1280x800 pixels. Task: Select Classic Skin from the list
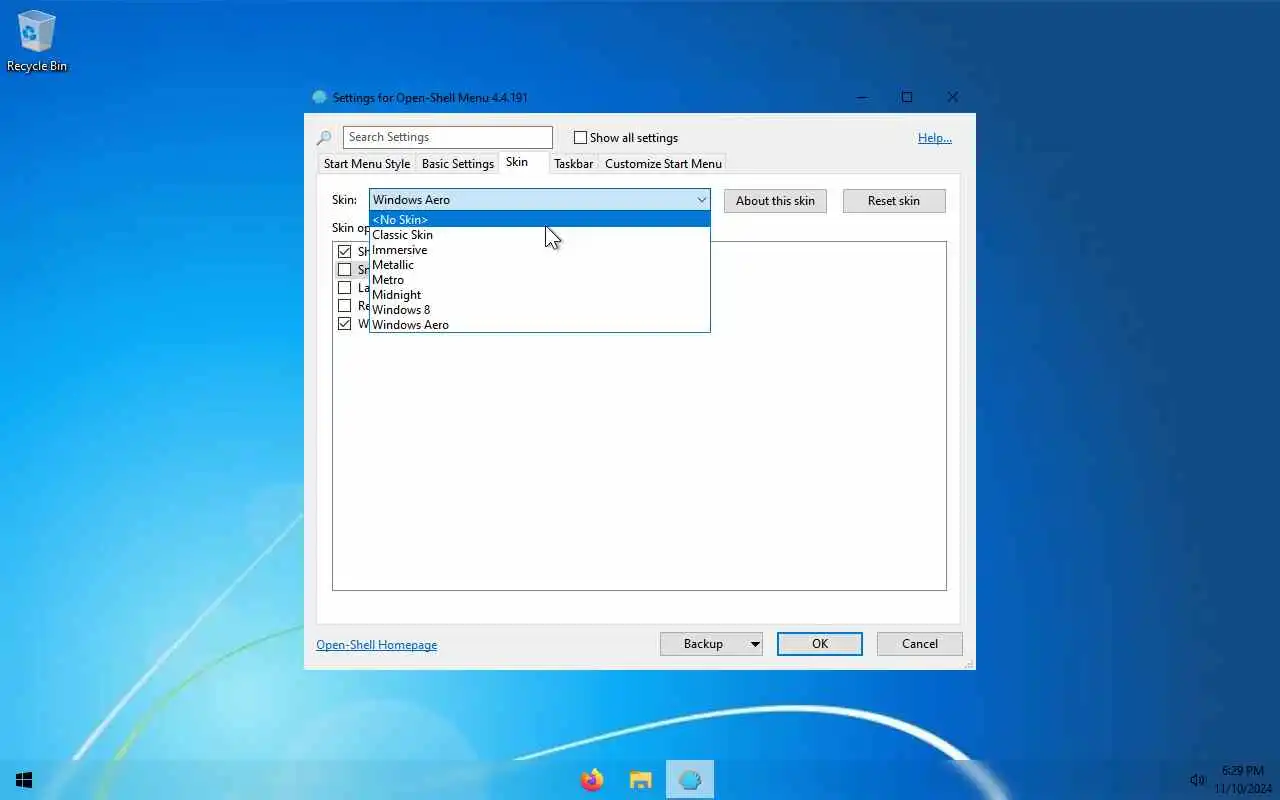(539, 234)
